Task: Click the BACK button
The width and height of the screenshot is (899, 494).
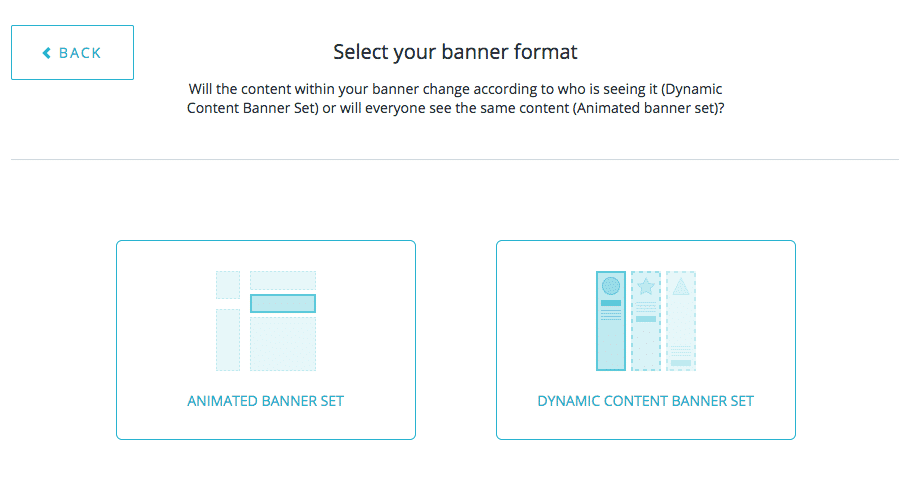Action: coord(72,53)
